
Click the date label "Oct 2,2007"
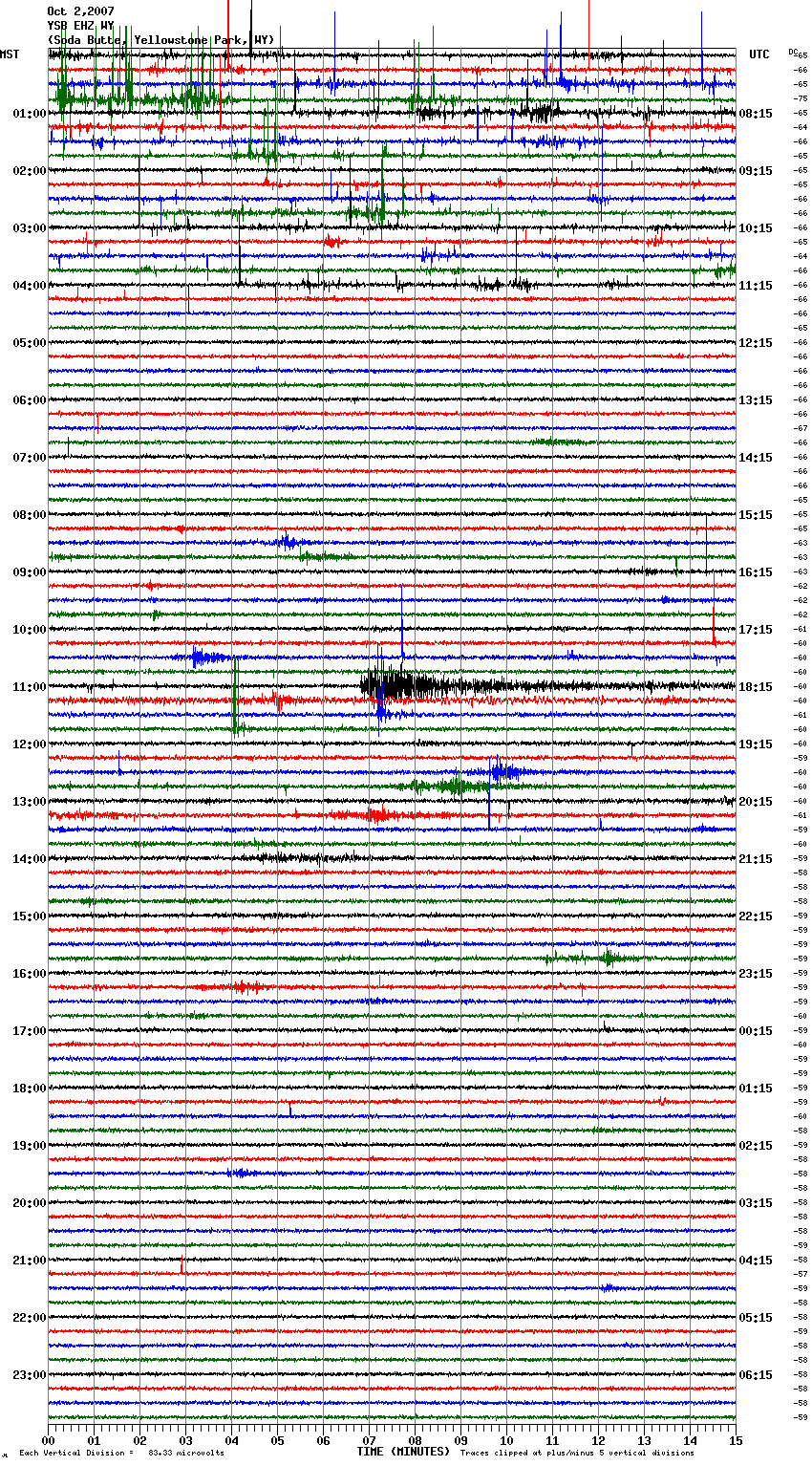80,11
